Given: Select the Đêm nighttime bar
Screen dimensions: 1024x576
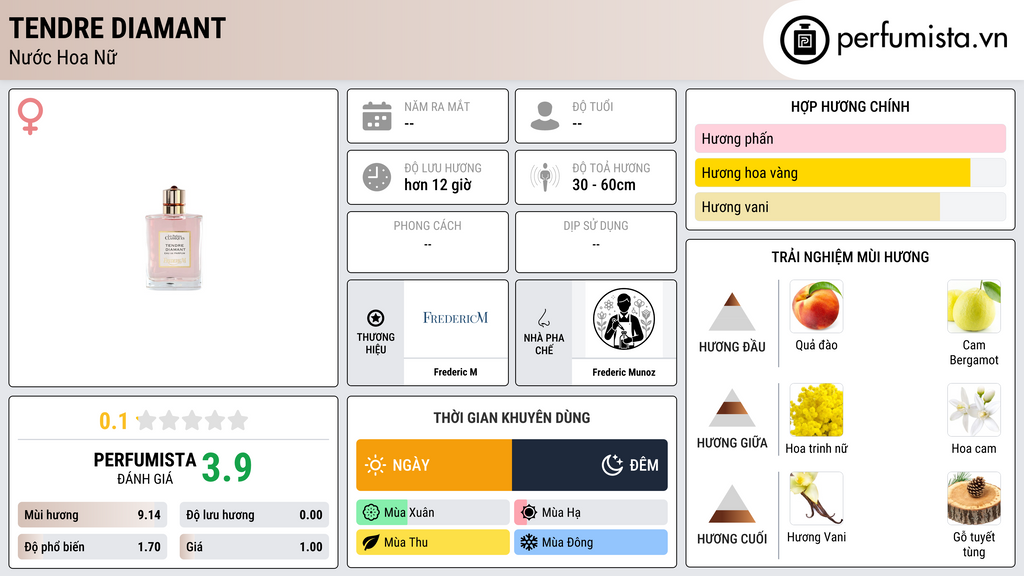Looking at the screenshot, I should point(590,465).
